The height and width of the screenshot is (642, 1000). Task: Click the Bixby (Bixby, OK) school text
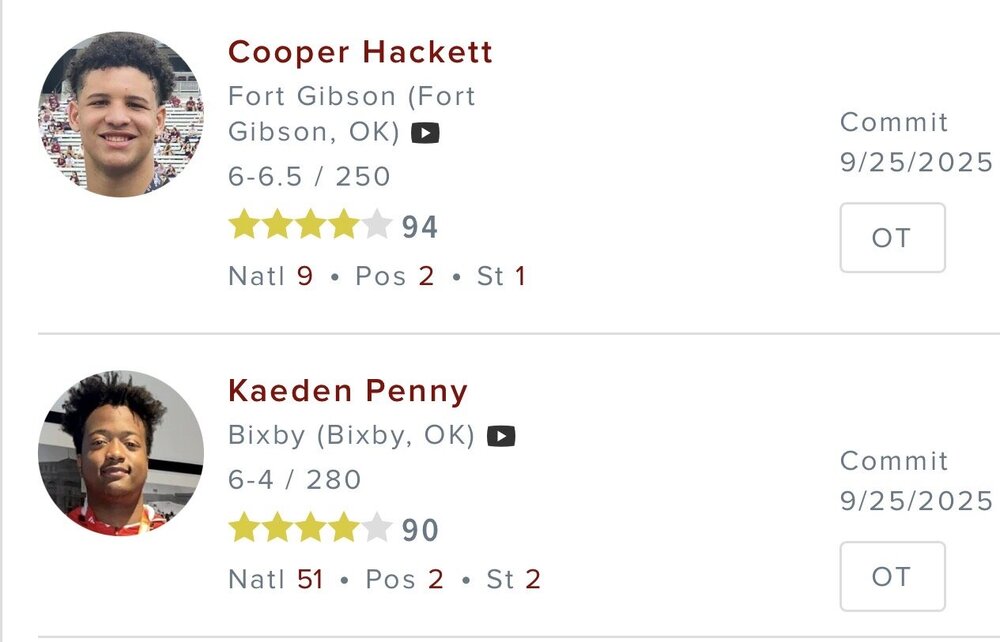351,437
